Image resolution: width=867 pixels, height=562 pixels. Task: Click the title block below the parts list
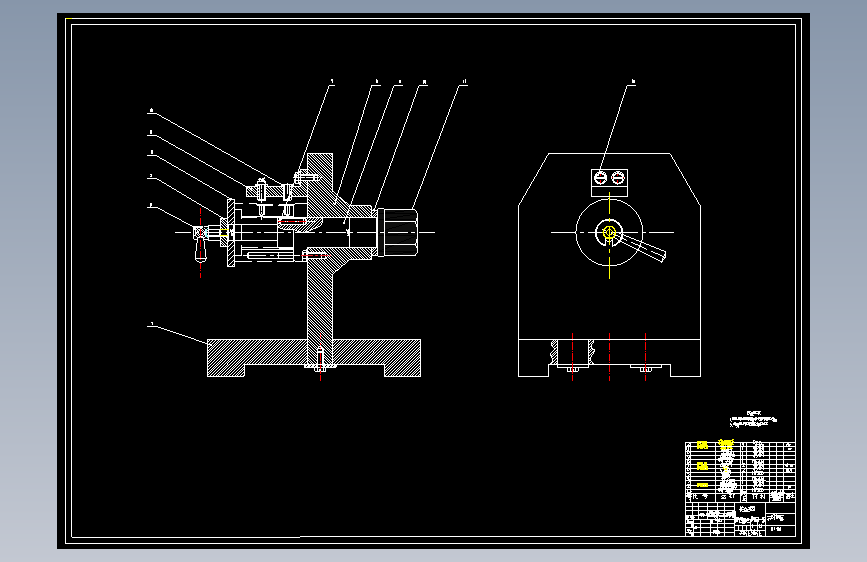[x=740, y=519]
